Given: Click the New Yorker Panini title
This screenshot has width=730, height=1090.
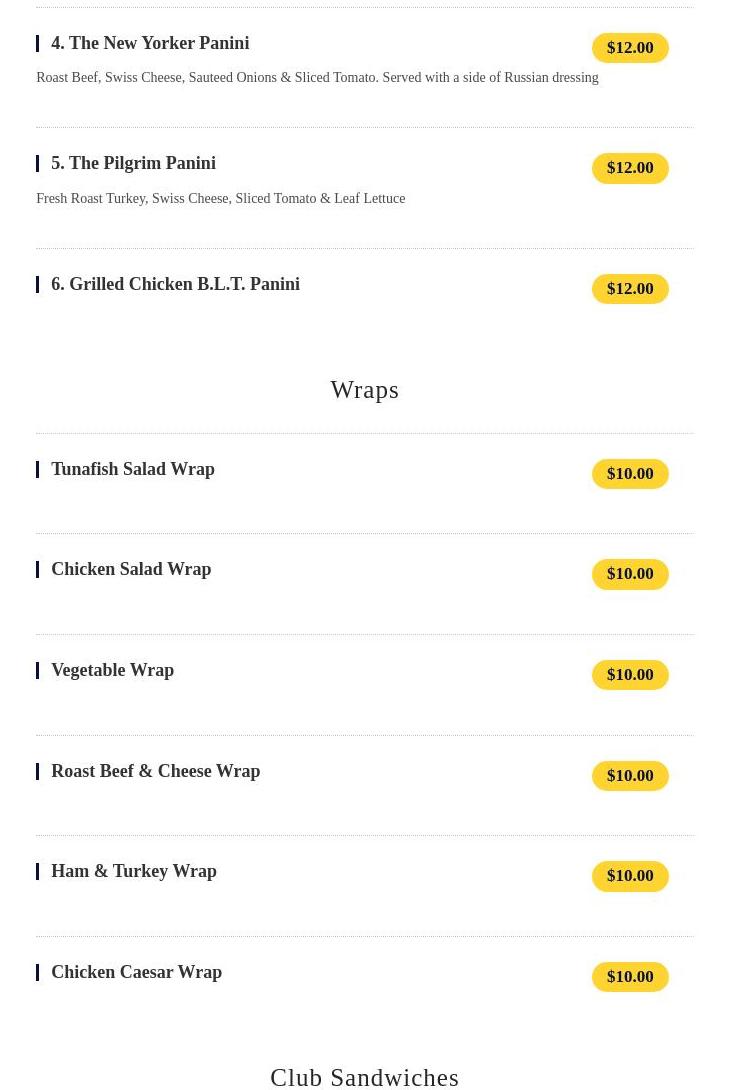Looking at the screenshot, I should coord(150,43).
